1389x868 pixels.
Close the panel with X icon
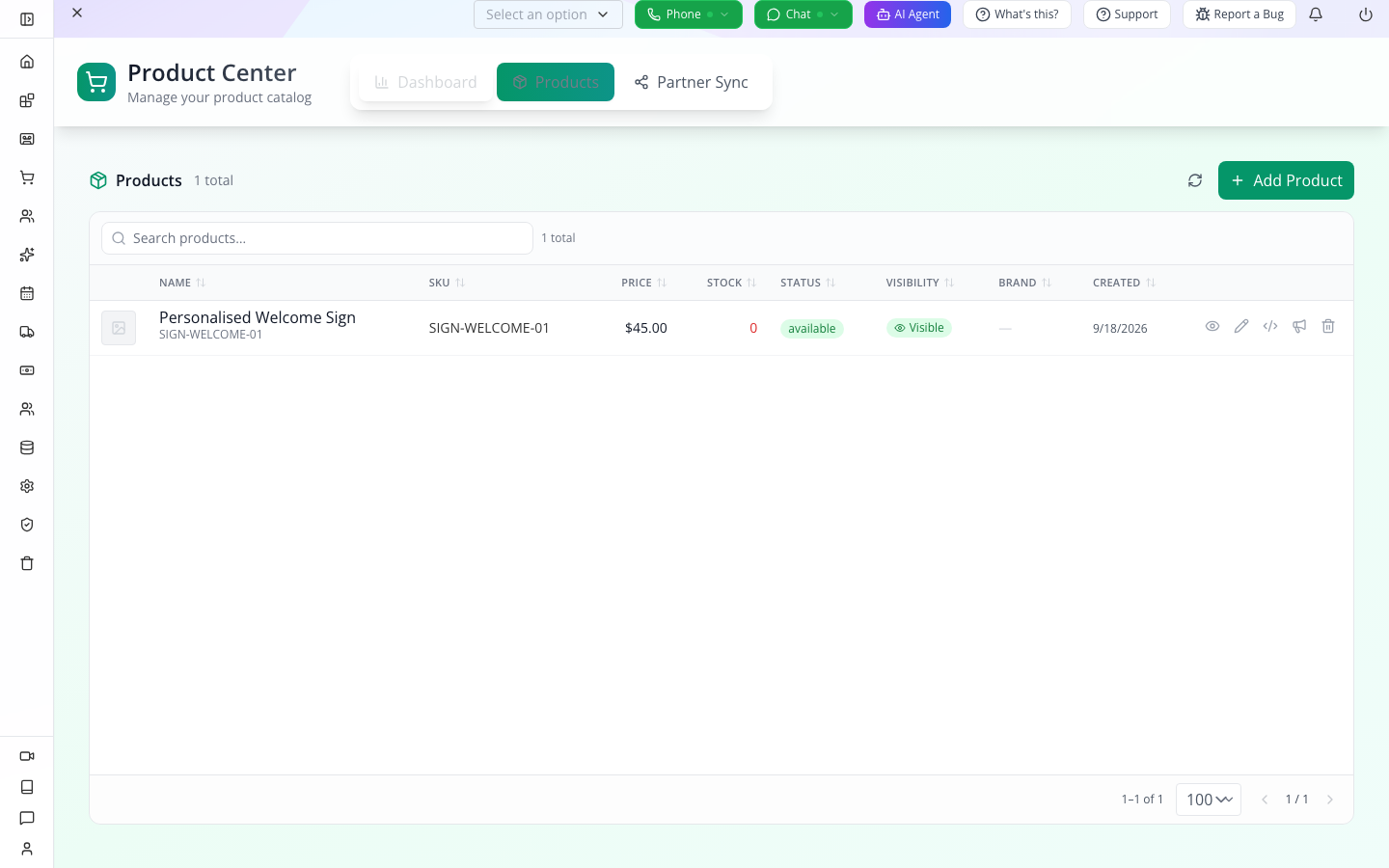click(77, 13)
